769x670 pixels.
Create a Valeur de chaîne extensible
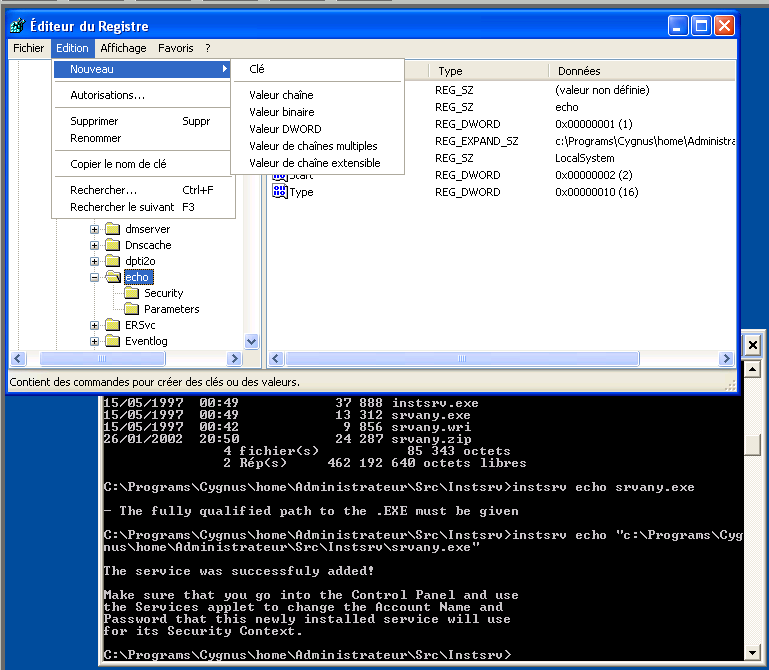pos(317,163)
